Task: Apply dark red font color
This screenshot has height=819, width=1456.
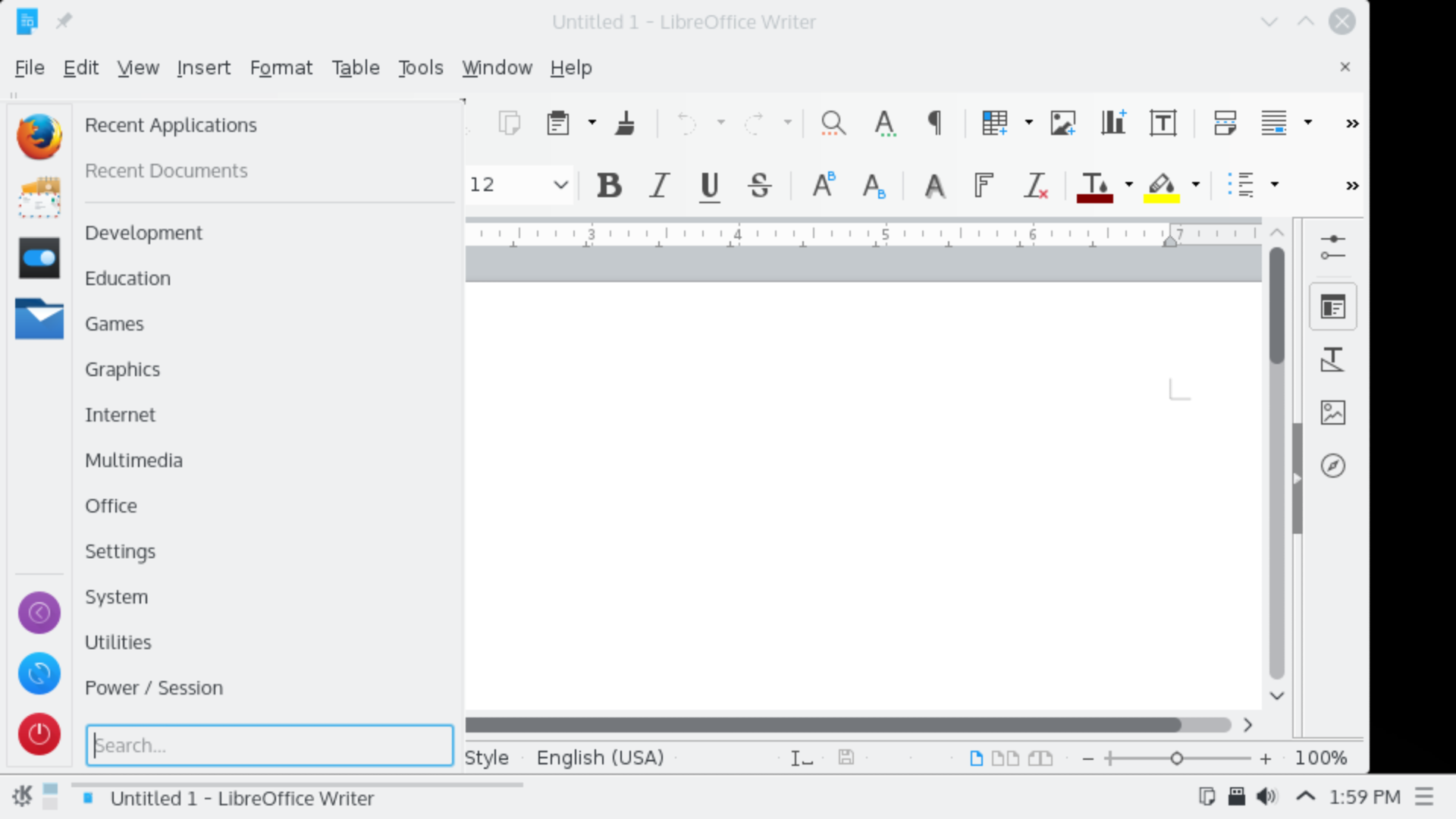Action: 1094,187
